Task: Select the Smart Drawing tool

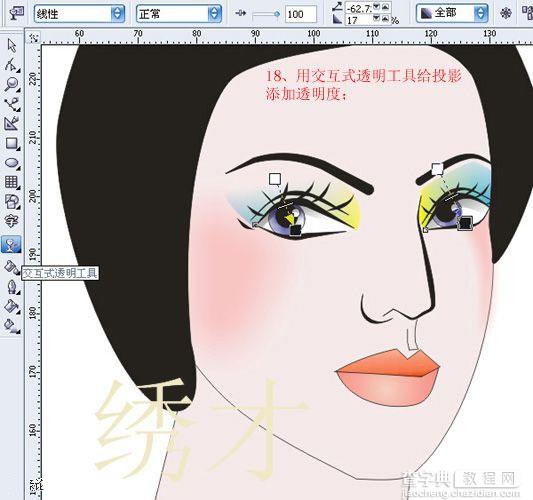Action: point(12,123)
